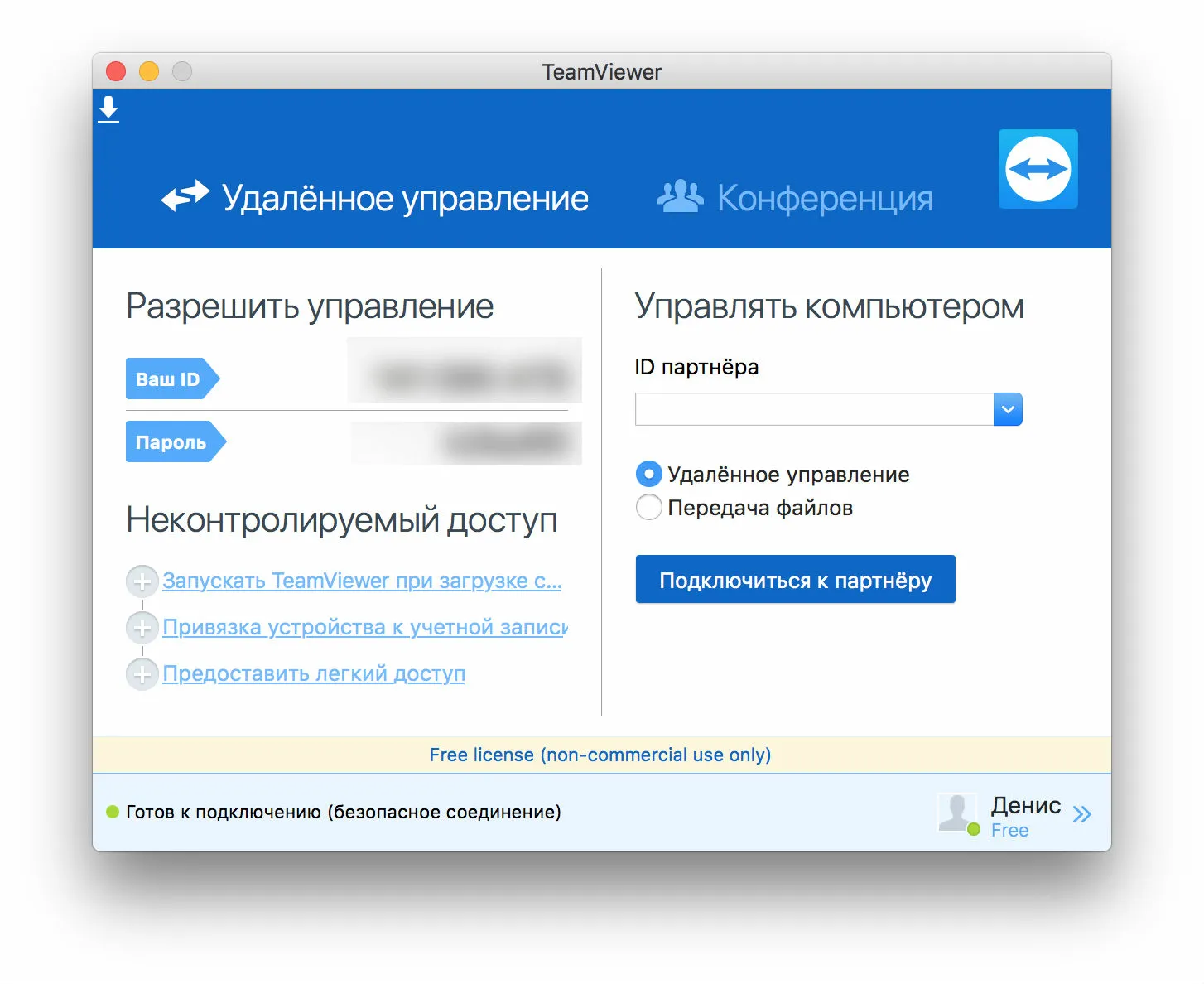Click the plus icon beside Предоставить легкий доступ
Viewport: 1204px width, 984px height.
[142, 674]
